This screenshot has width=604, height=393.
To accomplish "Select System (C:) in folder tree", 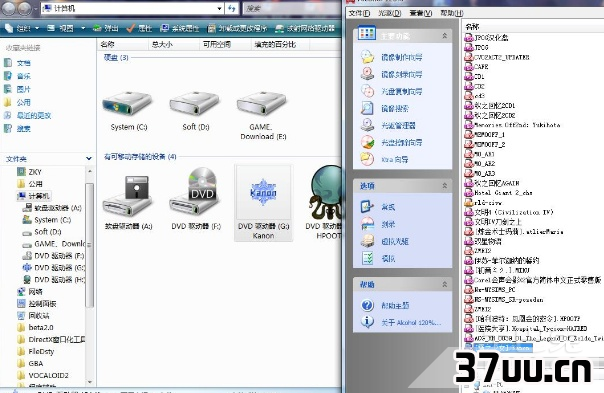I will click(47, 220).
